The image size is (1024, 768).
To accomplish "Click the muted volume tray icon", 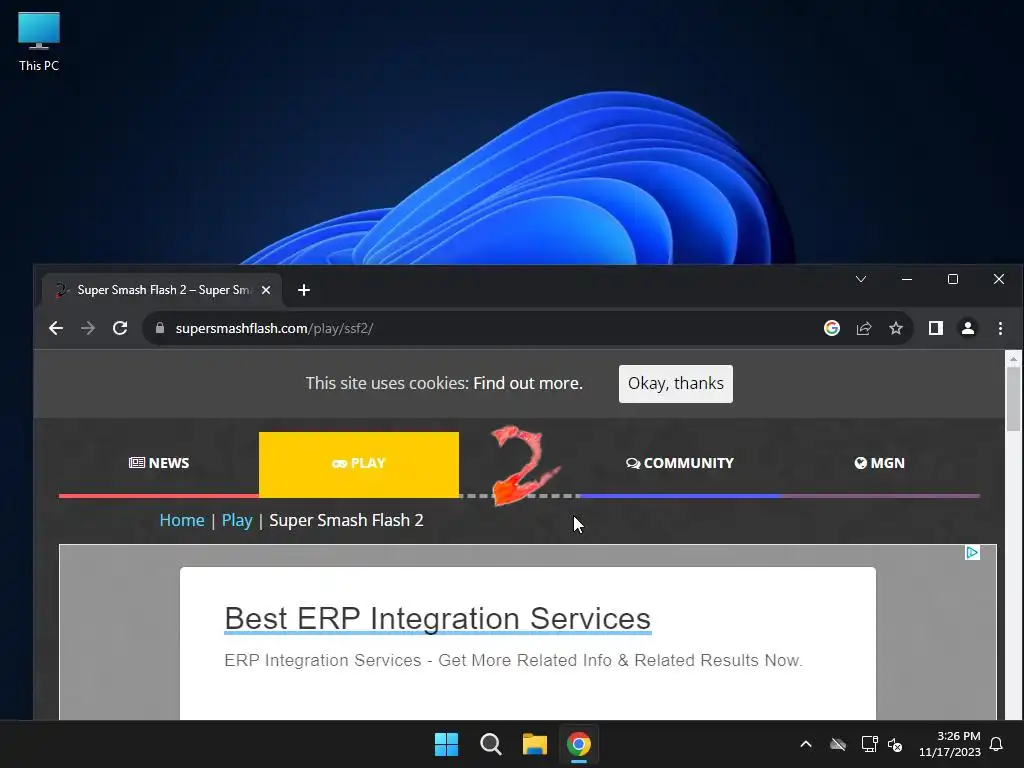I will (895, 744).
